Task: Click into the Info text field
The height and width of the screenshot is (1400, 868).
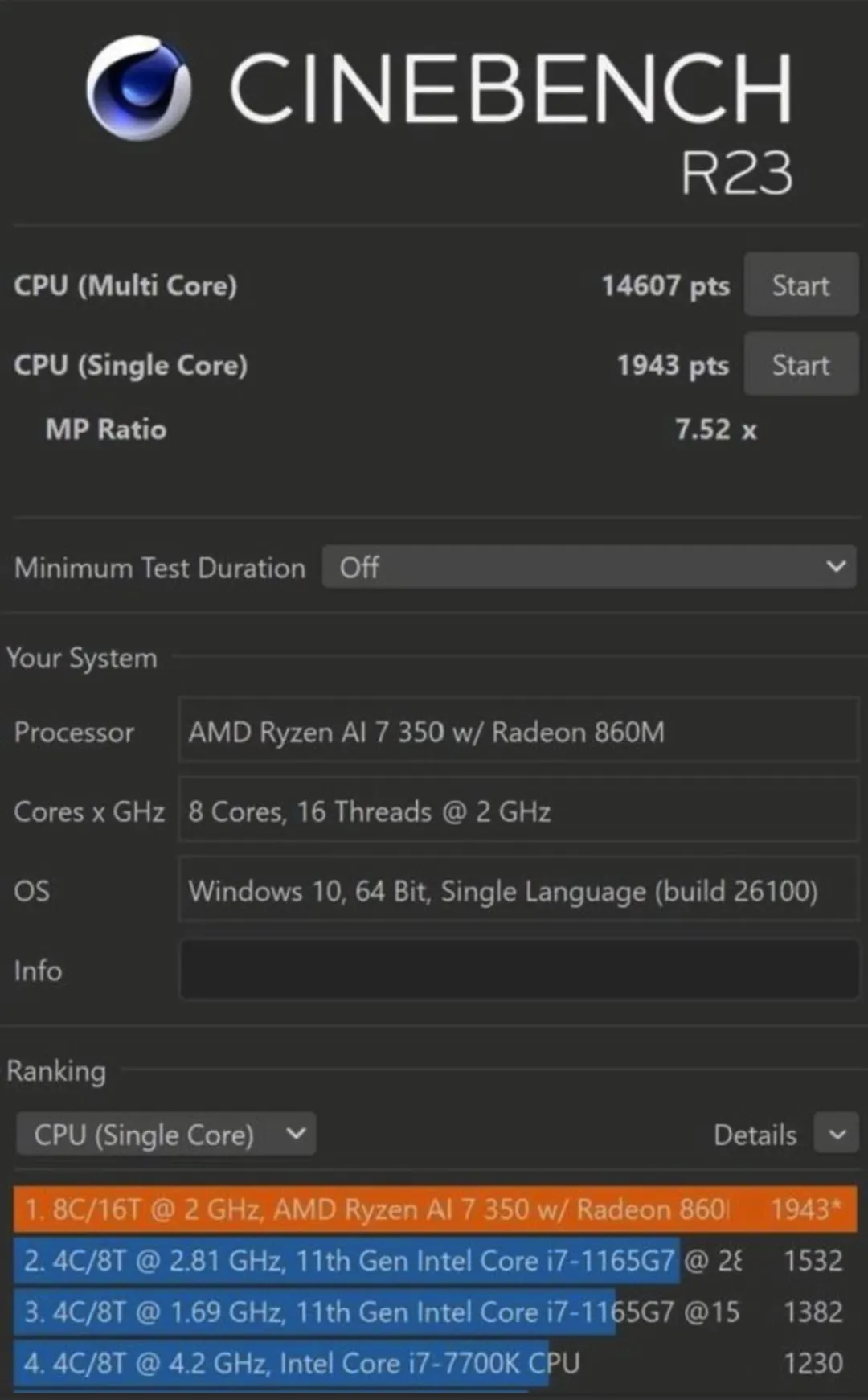Action: pyautogui.click(x=519, y=970)
